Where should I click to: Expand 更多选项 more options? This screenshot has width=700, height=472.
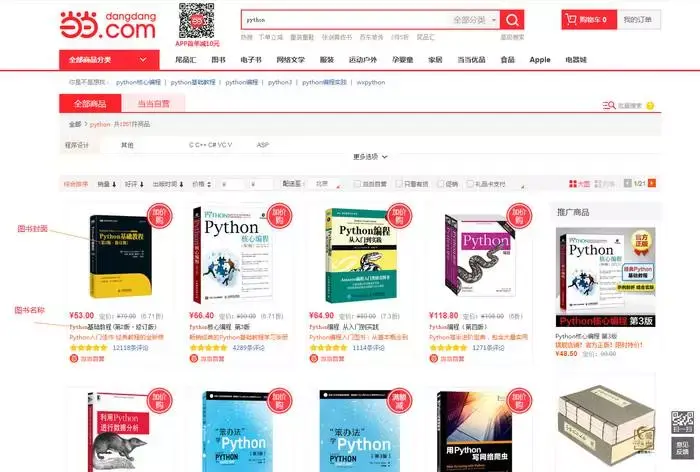coord(370,157)
